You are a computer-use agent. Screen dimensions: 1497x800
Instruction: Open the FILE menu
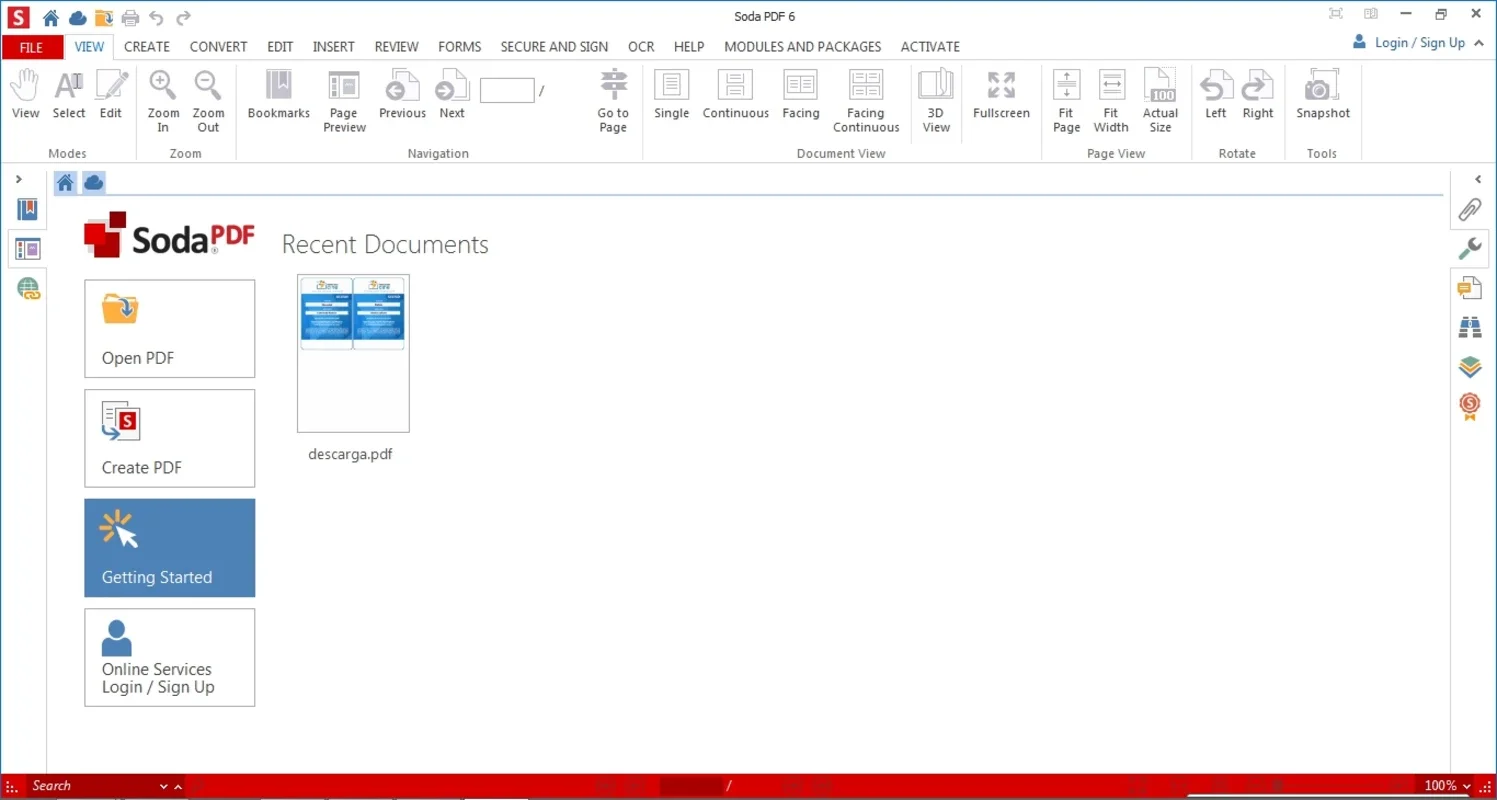(x=31, y=47)
